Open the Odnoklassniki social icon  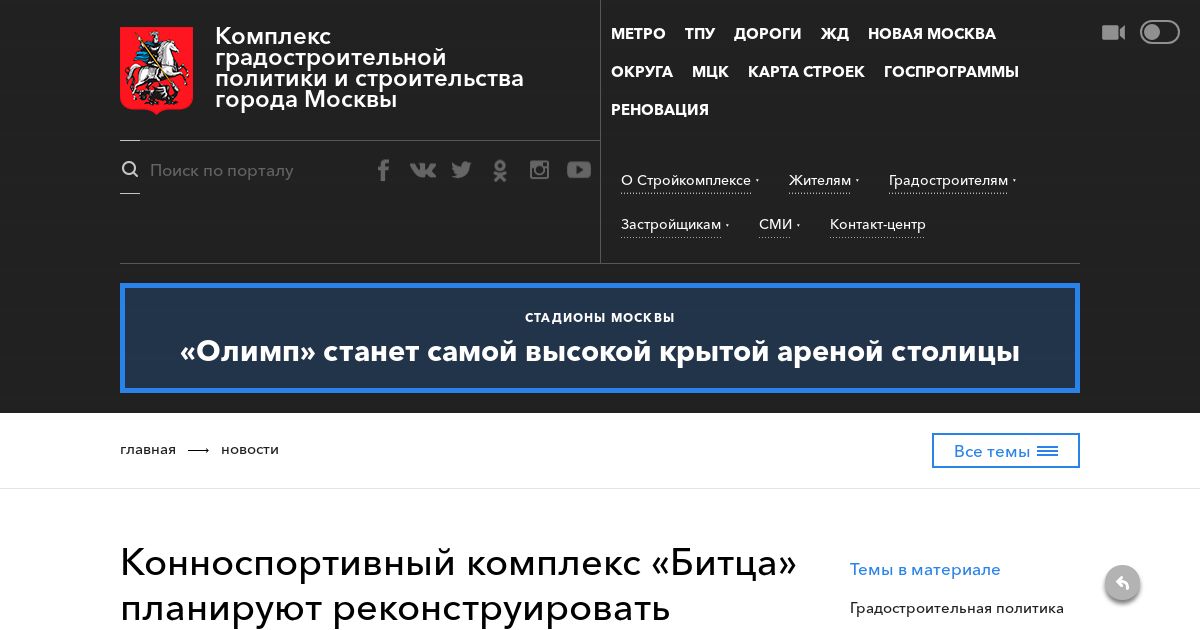tap(500, 170)
